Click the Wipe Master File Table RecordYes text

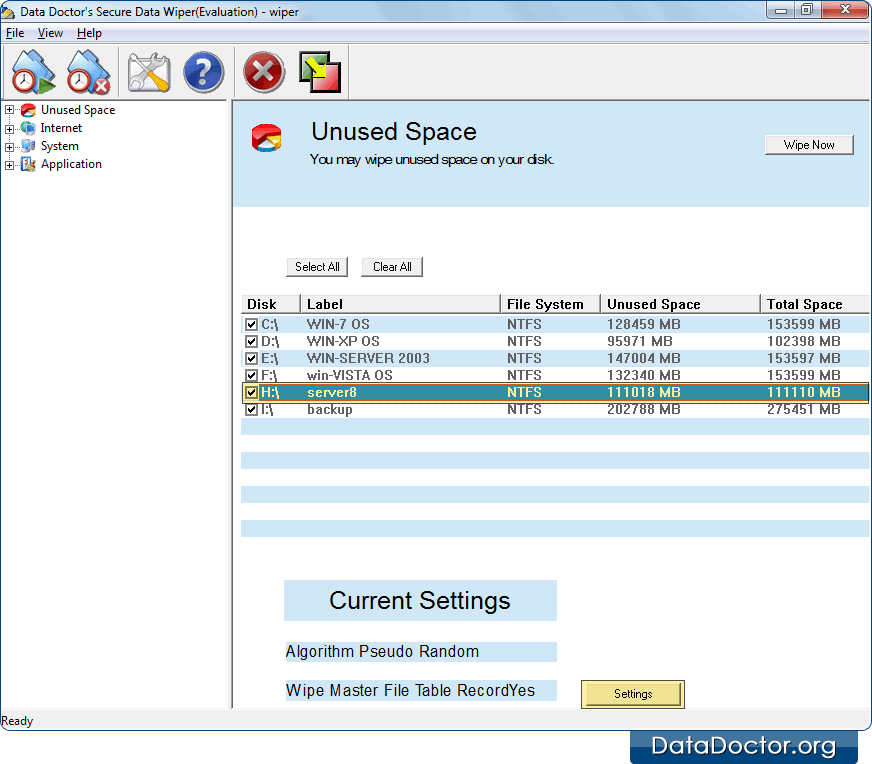(x=410, y=691)
